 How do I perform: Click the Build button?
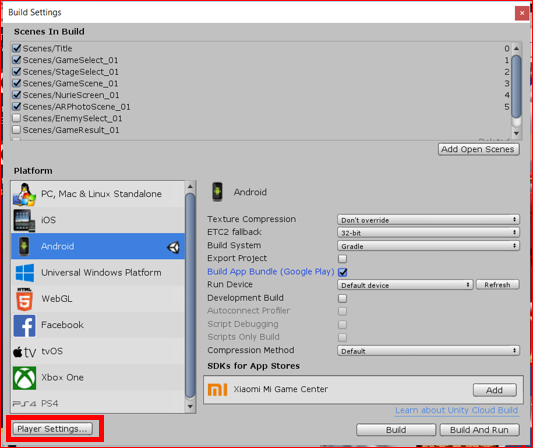[396, 430]
